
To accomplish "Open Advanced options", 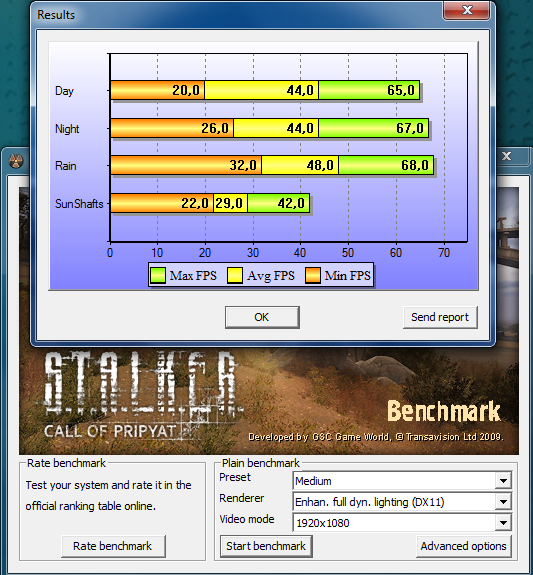I will tap(464, 546).
